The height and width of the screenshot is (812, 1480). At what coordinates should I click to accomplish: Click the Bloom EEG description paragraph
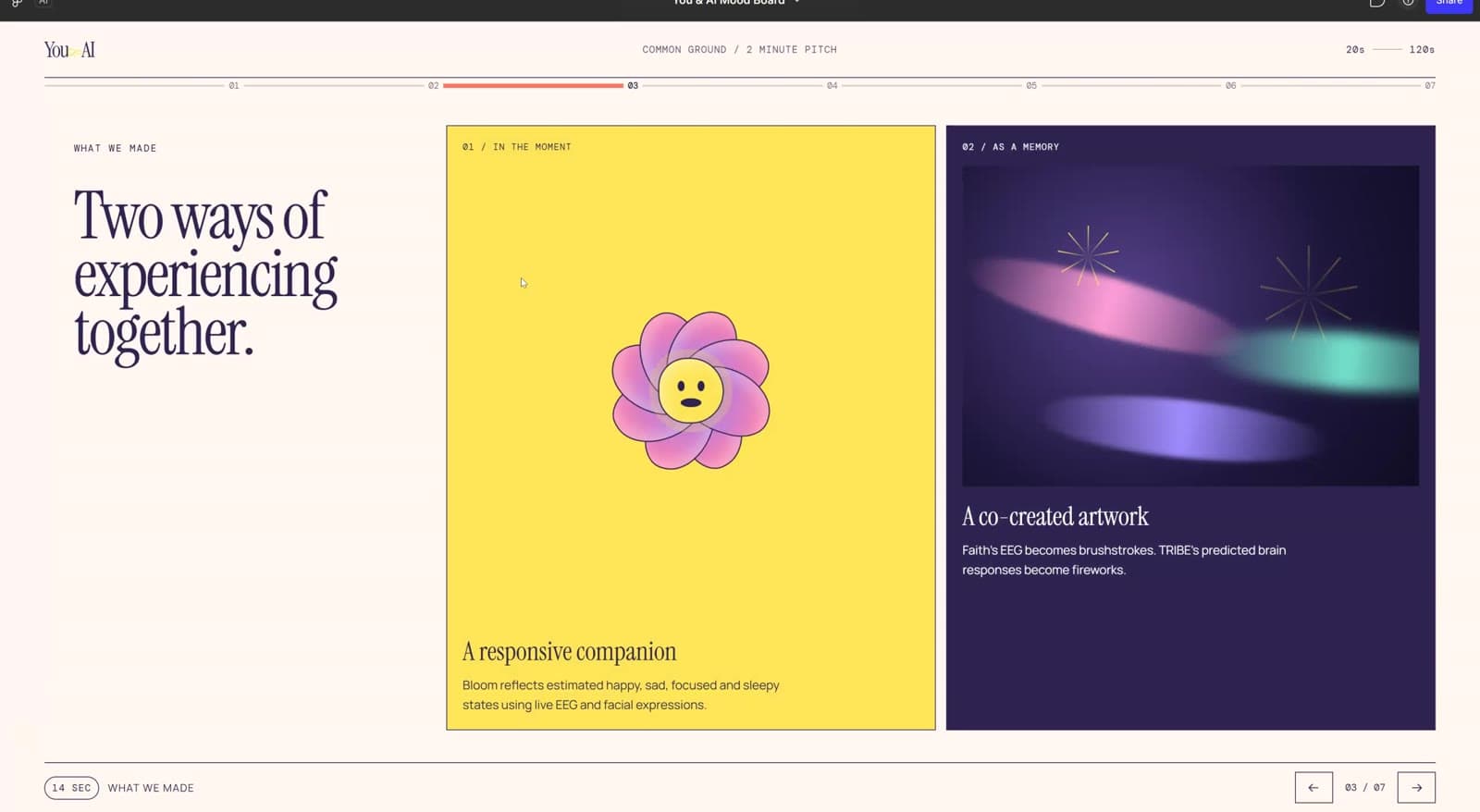(621, 695)
